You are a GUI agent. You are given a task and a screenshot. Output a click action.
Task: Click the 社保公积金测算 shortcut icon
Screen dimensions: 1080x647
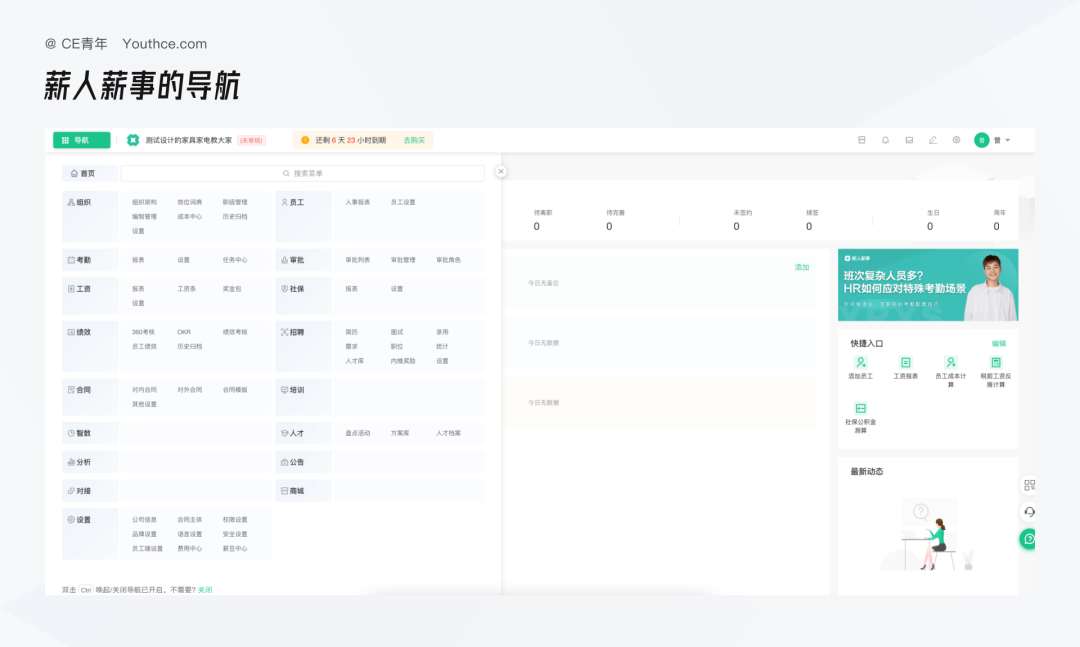[x=860, y=408]
